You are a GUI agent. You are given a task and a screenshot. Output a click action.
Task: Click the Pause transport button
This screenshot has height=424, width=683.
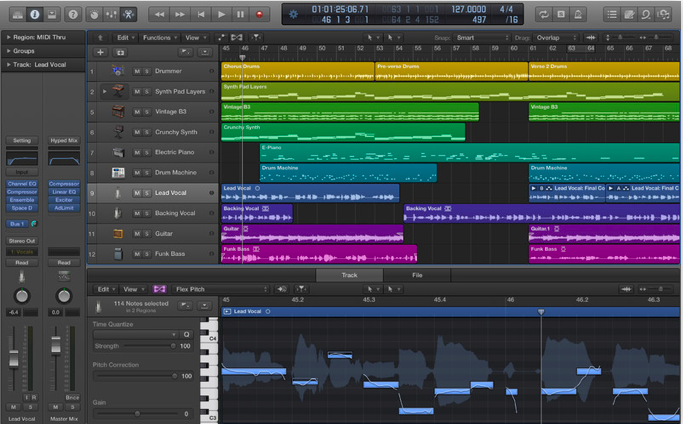click(x=240, y=14)
